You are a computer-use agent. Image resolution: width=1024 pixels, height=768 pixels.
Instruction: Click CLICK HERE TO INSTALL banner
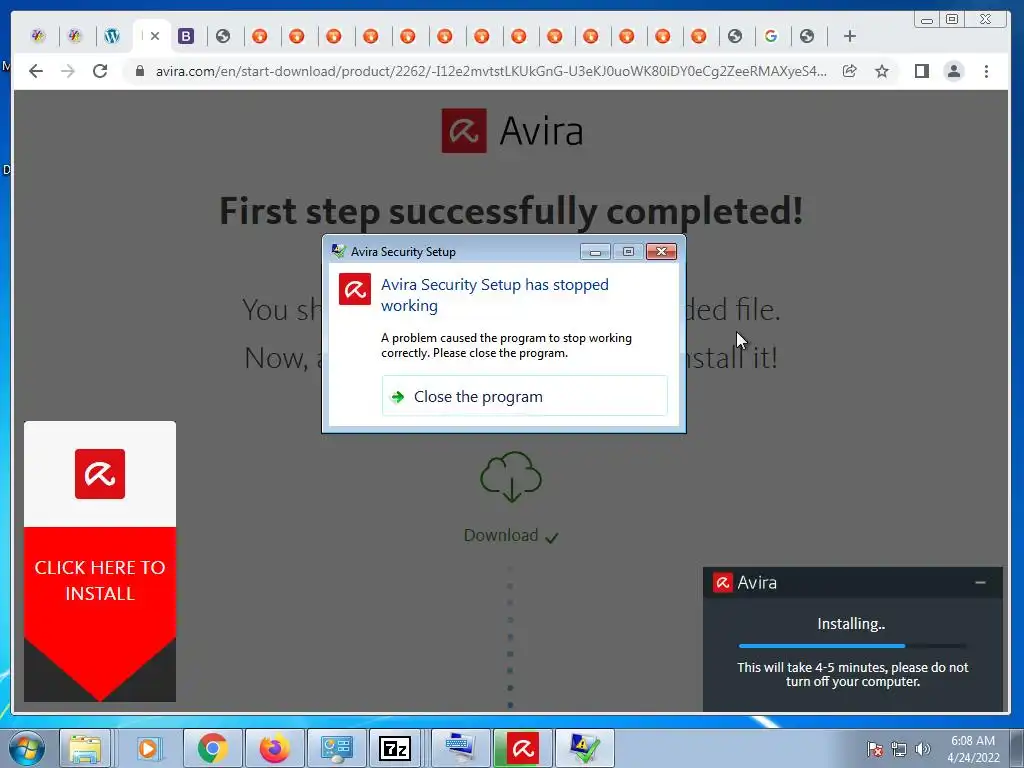pos(100,580)
